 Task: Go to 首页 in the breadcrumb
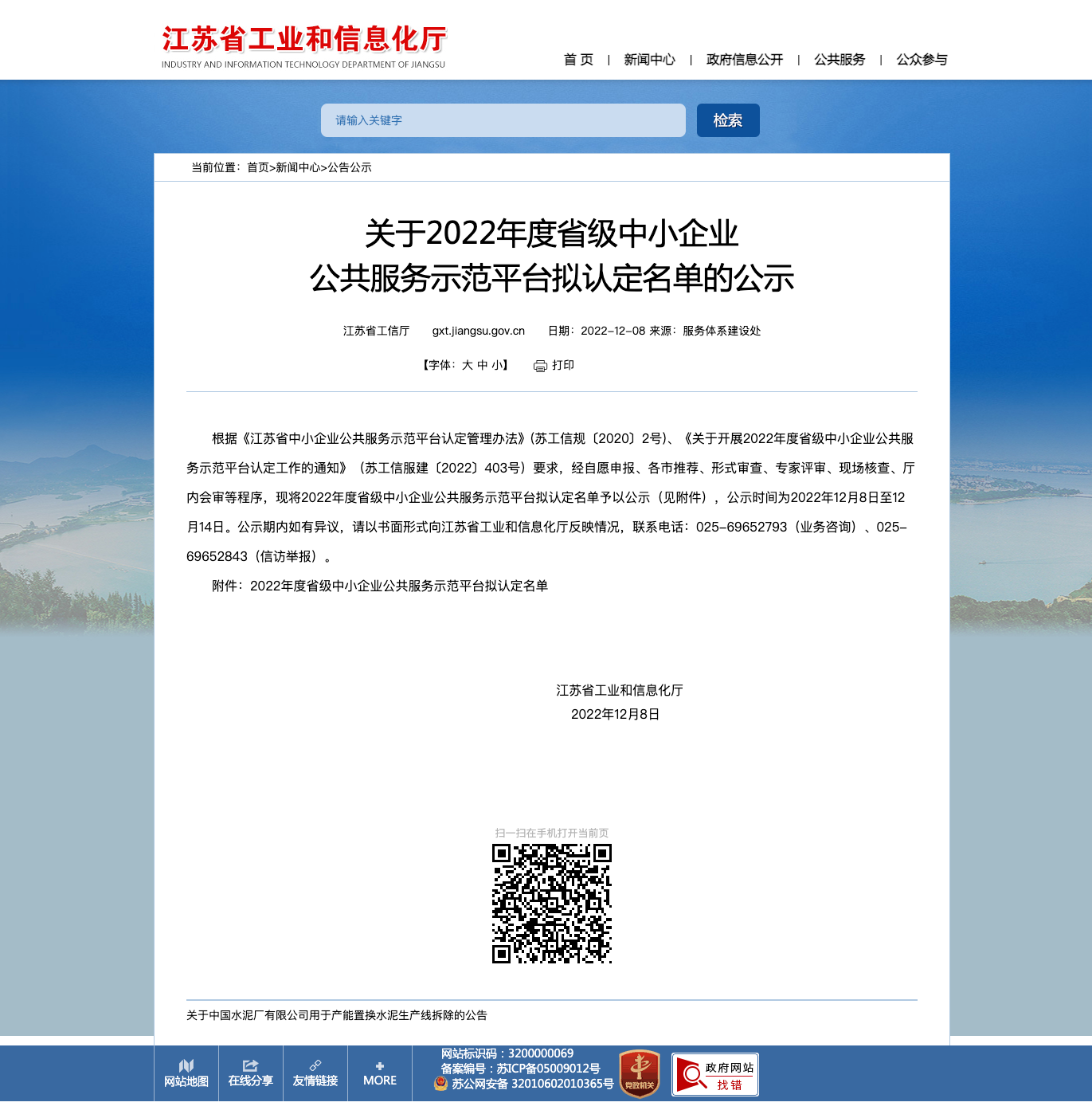pyautogui.click(x=258, y=167)
